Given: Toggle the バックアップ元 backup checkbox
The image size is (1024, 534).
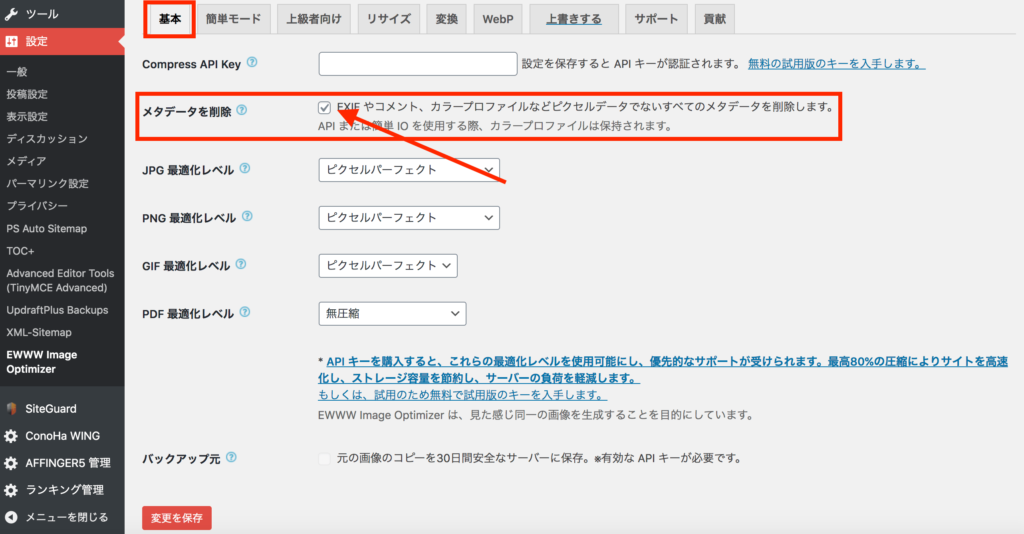Looking at the screenshot, I should click(325, 458).
